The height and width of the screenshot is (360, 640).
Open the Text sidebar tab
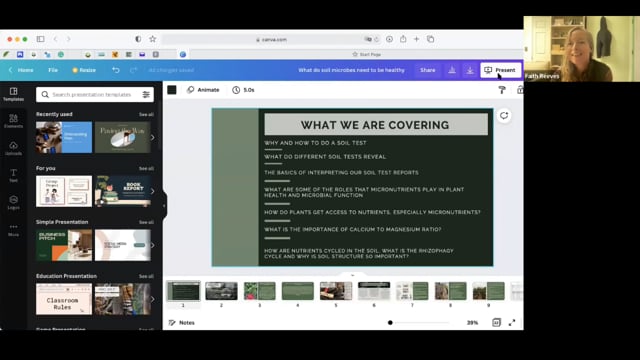(13, 176)
